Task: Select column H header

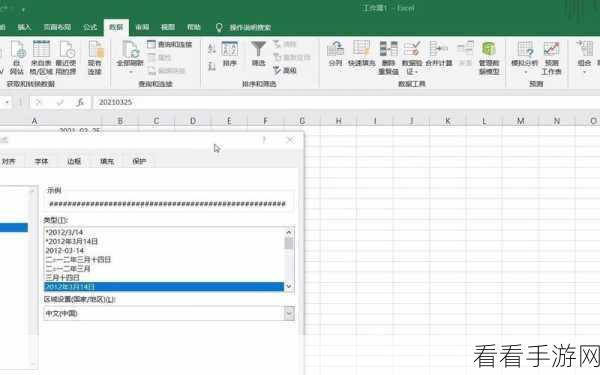Action: [338, 121]
